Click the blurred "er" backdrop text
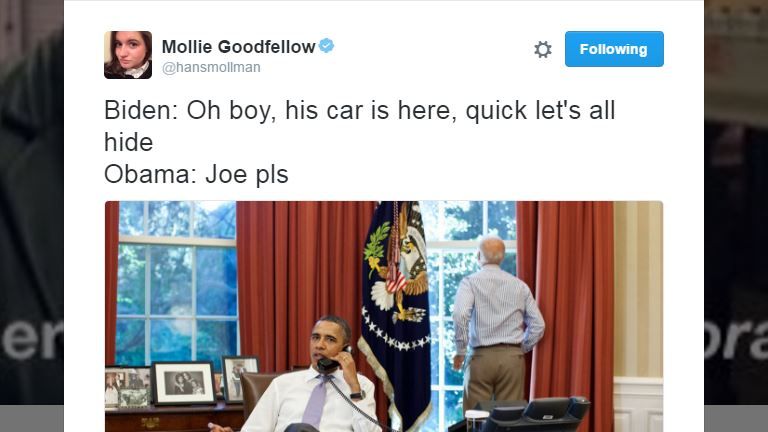This screenshot has width=768, height=432. (x=31, y=338)
